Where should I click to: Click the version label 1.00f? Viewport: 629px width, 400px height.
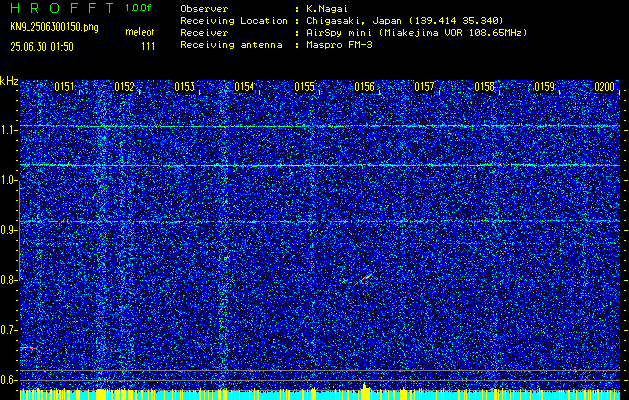point(138,8)
